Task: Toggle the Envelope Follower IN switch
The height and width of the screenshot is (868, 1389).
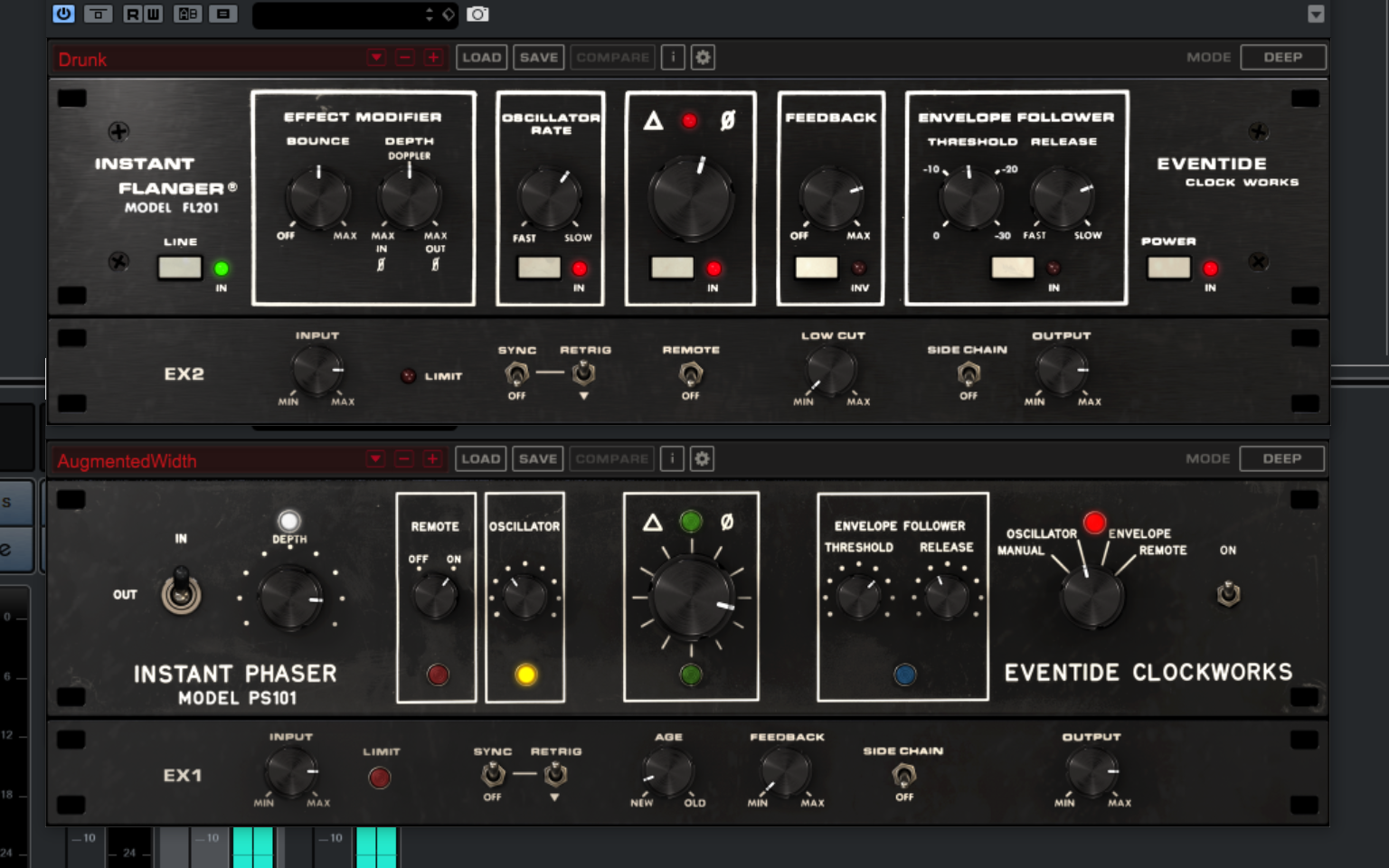Action: point(1013,268)
